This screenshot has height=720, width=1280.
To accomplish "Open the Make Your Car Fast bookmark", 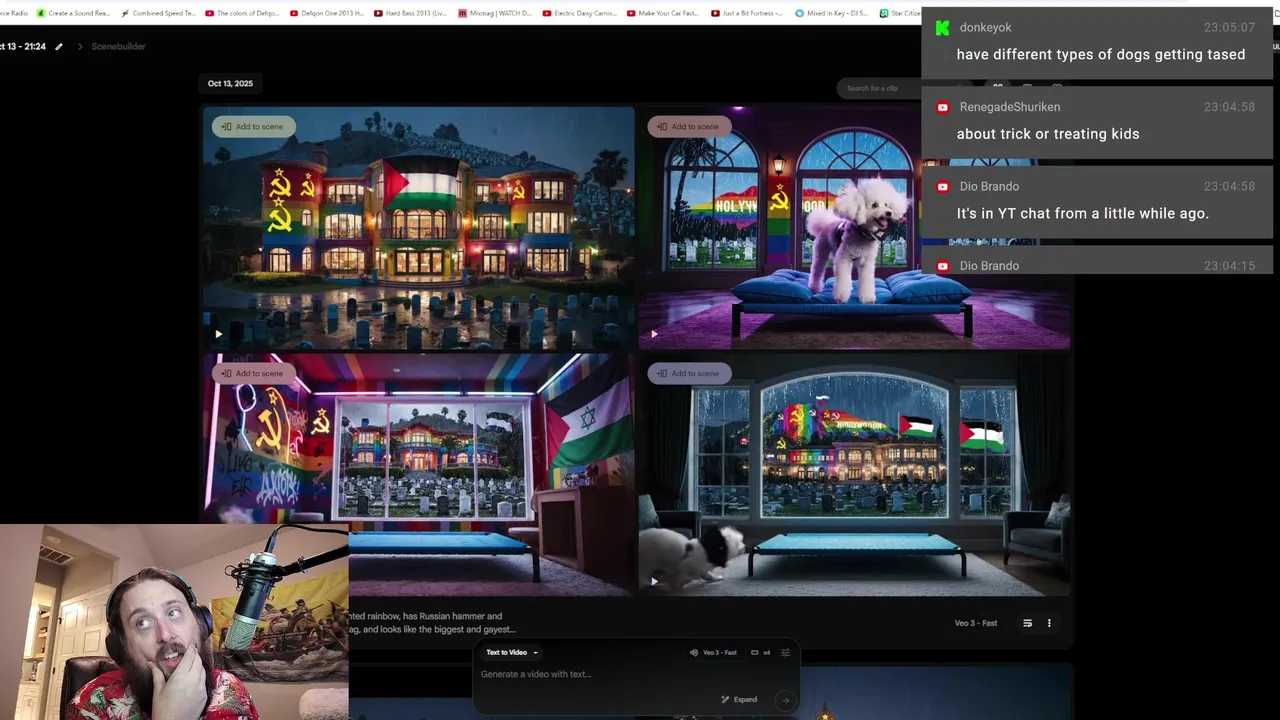I will (665, 13).
